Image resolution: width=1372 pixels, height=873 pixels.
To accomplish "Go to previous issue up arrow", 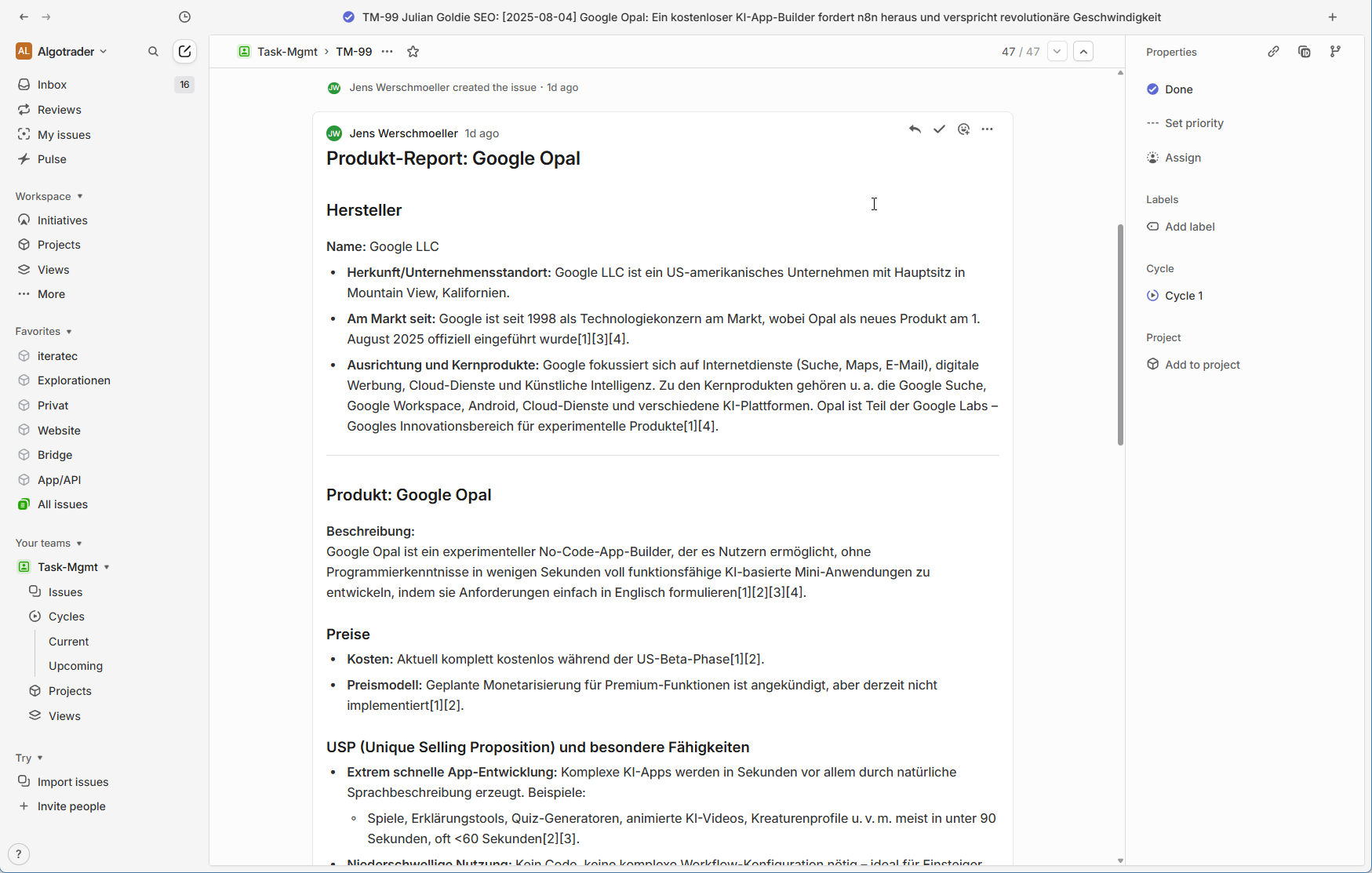I will 1083,52.
